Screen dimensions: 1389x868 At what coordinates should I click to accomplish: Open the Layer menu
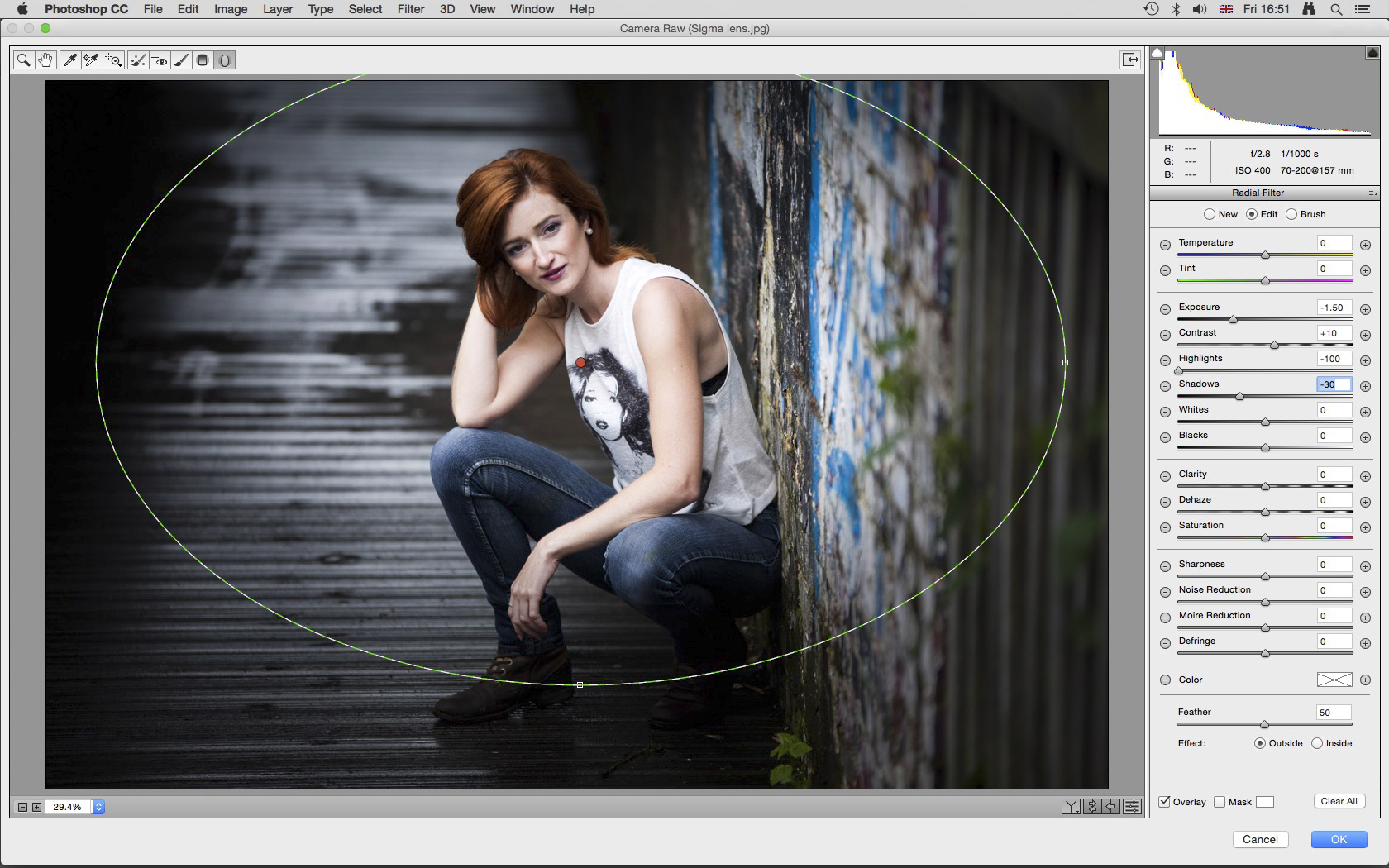coord(278,9)
